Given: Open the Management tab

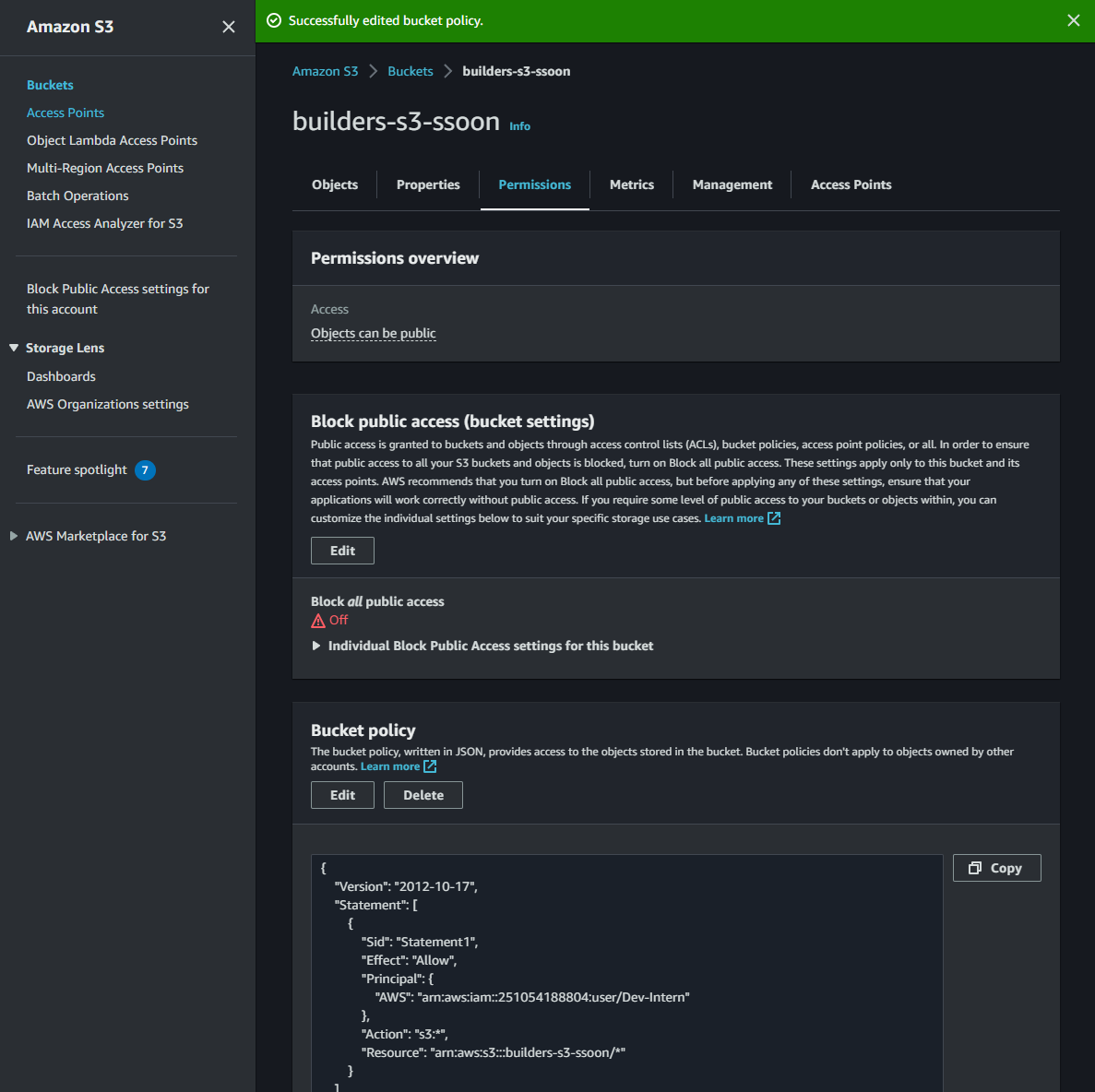Looking at the screenshot, I should click(x=732, y=184).
